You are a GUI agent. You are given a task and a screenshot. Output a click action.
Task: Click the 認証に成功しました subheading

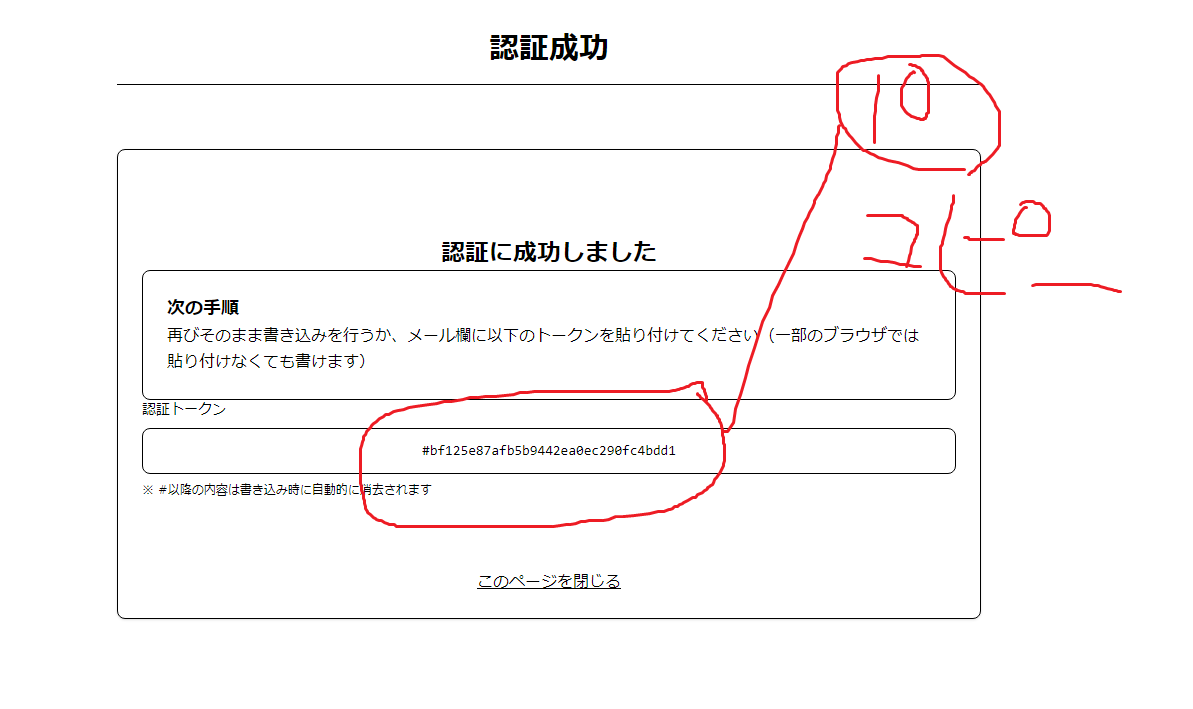[548, 252]
